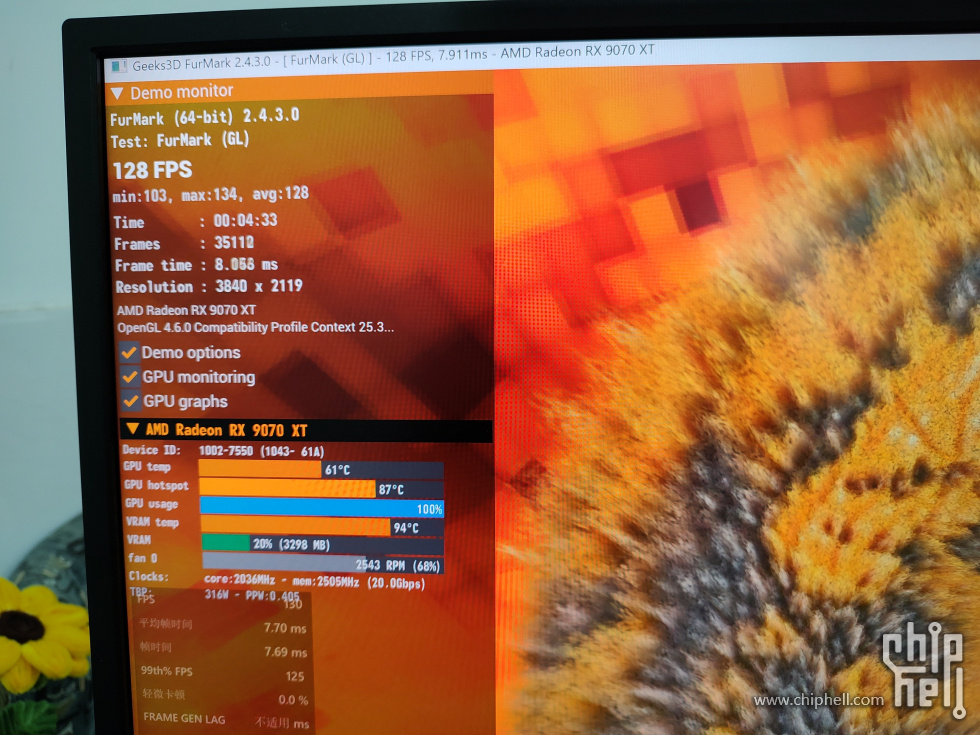Click the "OpenGL 4.6.0 Compatibility Profile Context" line
The width and height of the screenshot is (980, 735).
(x=256, y=328)
